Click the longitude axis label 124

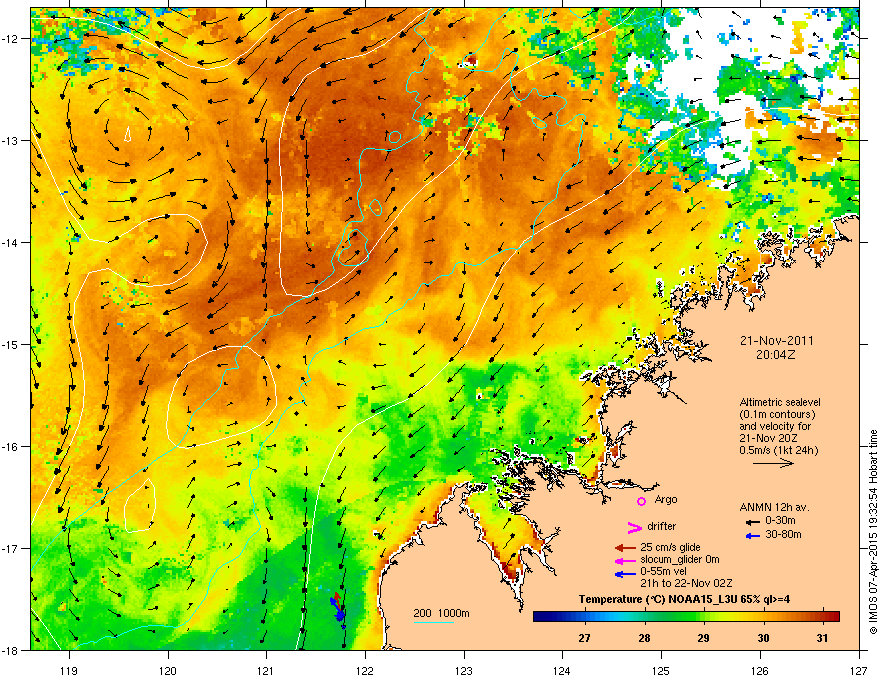point(562,670)
